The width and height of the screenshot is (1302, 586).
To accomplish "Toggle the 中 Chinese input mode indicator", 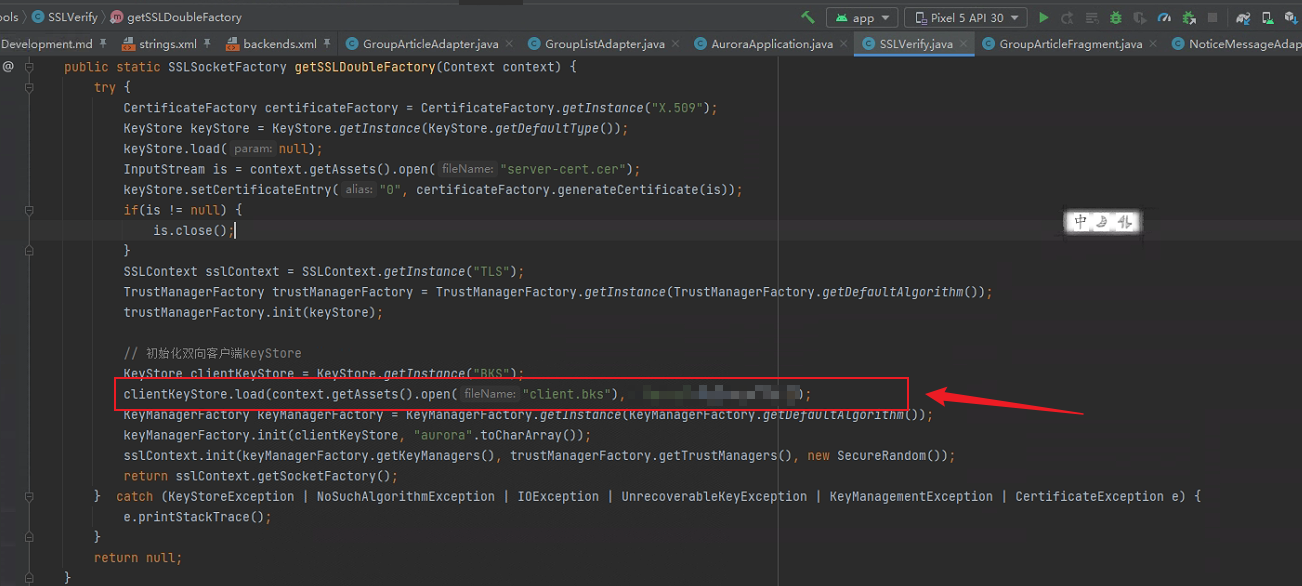I will click(1081, 222).
